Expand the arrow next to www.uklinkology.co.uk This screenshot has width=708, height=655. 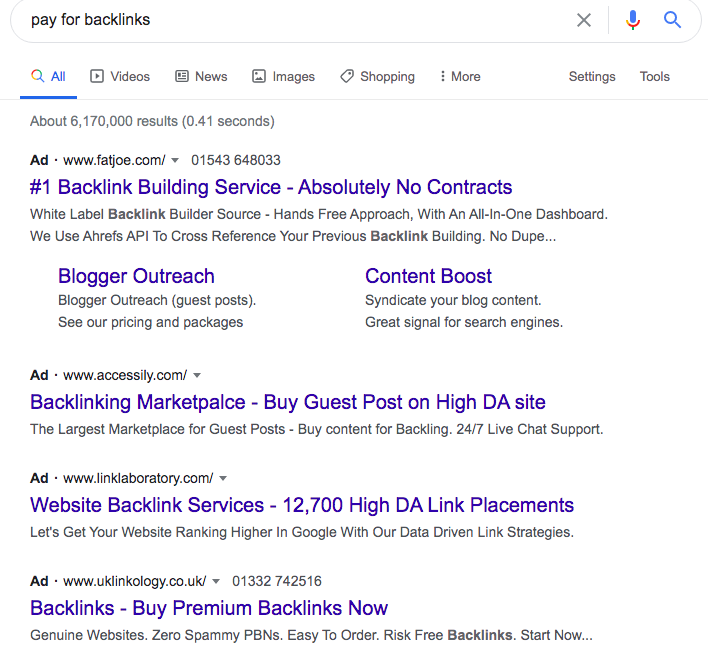click(x=216, y=581)
